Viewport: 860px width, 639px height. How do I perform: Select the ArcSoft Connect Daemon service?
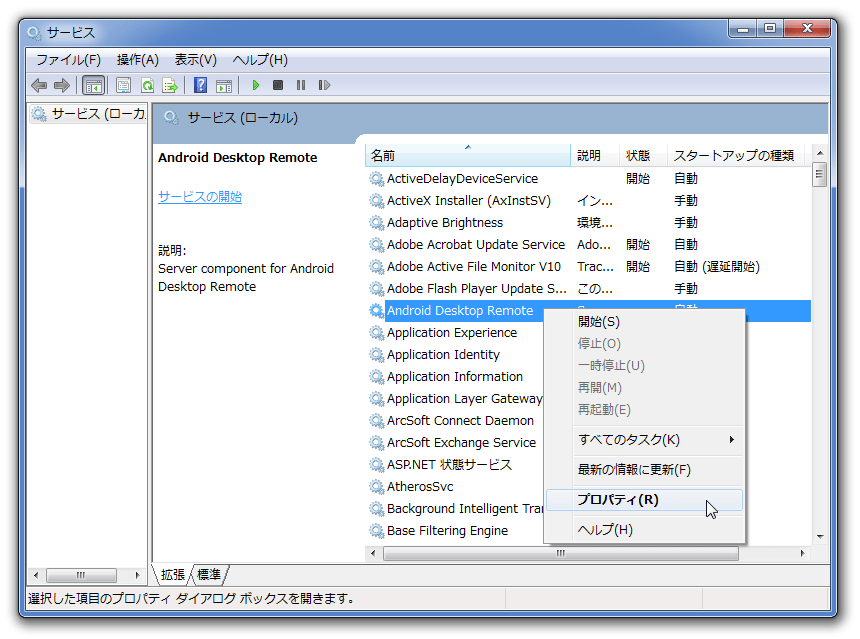point(460,421)
